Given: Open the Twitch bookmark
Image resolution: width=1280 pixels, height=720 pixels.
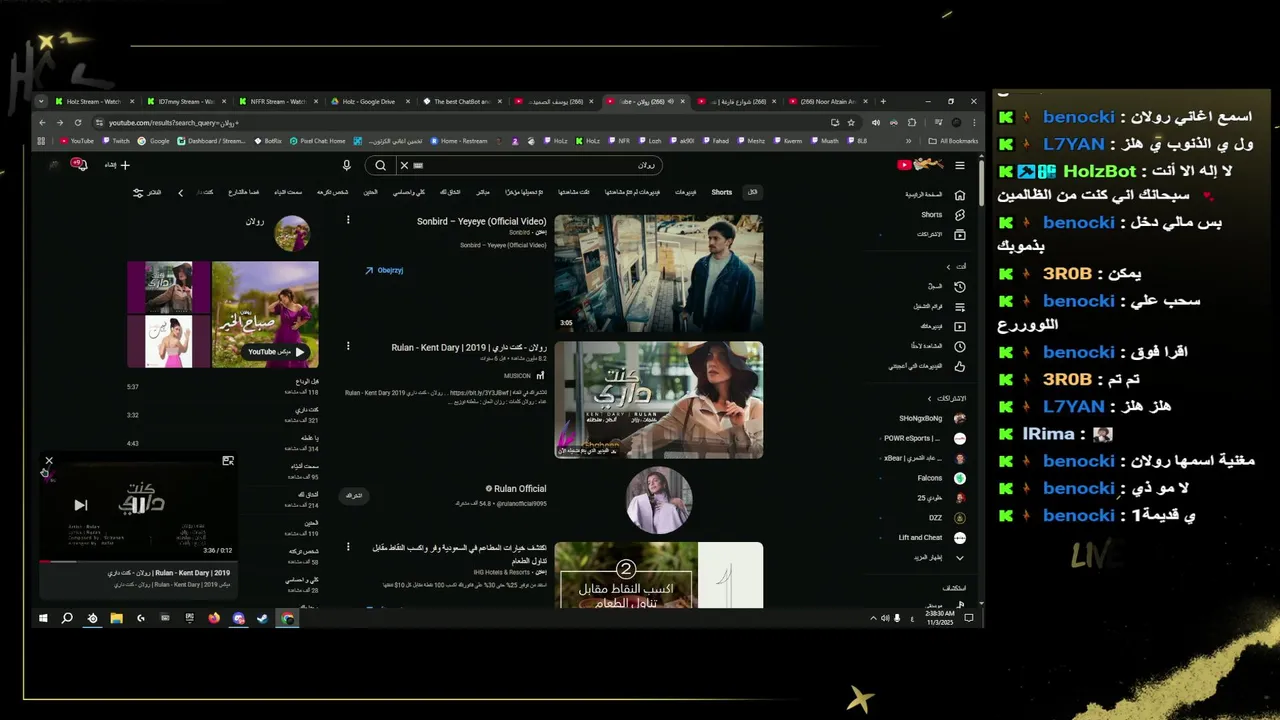Looking at the screenshot, I should [x=115, y=141].
